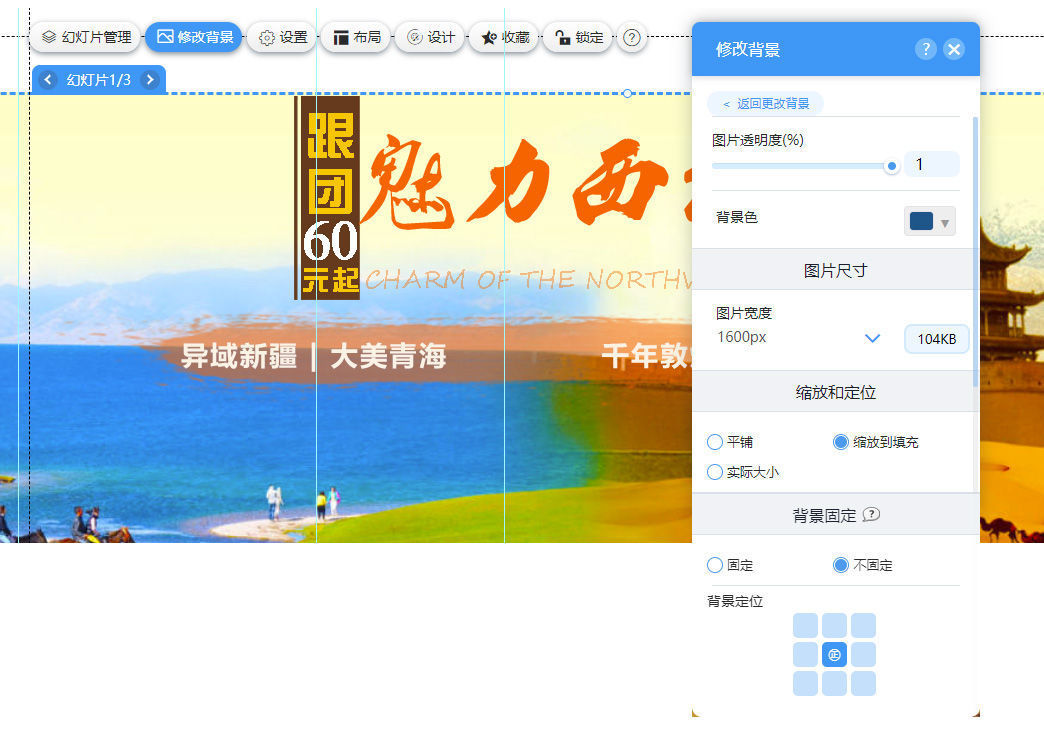The width and height of the screenshot is (1044, 743).
Task: Click the 缩放和定位 section header
Action: [x=835, y=392]
